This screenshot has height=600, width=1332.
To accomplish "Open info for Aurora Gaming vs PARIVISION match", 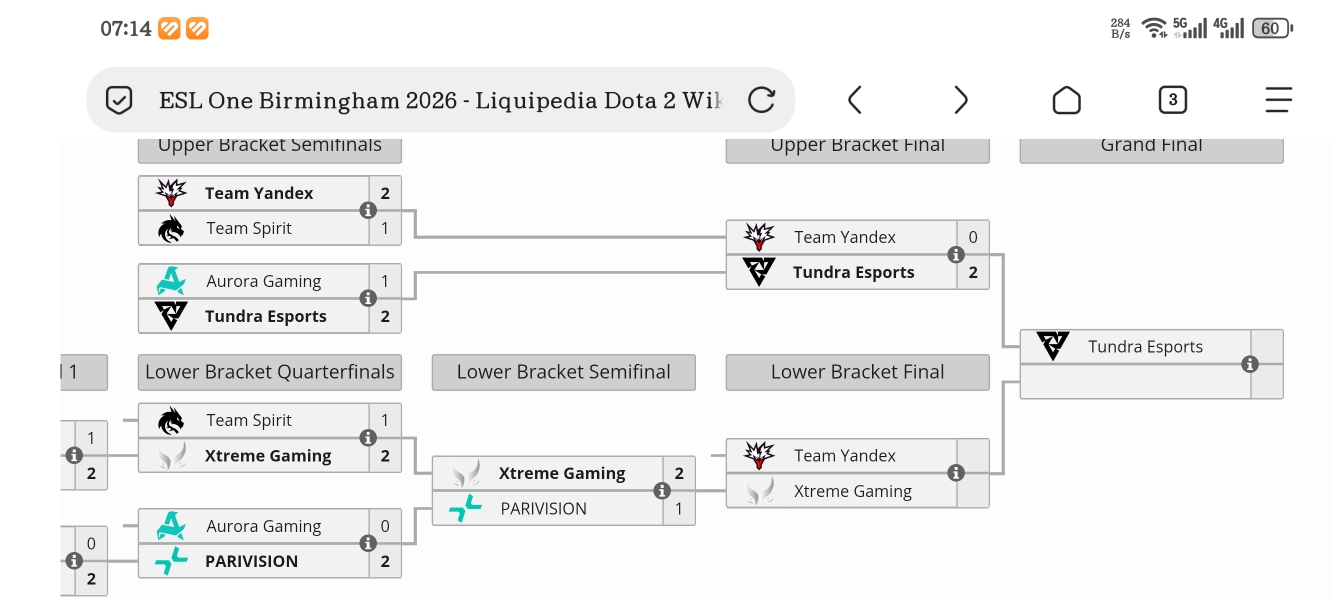I will (368, 543).
